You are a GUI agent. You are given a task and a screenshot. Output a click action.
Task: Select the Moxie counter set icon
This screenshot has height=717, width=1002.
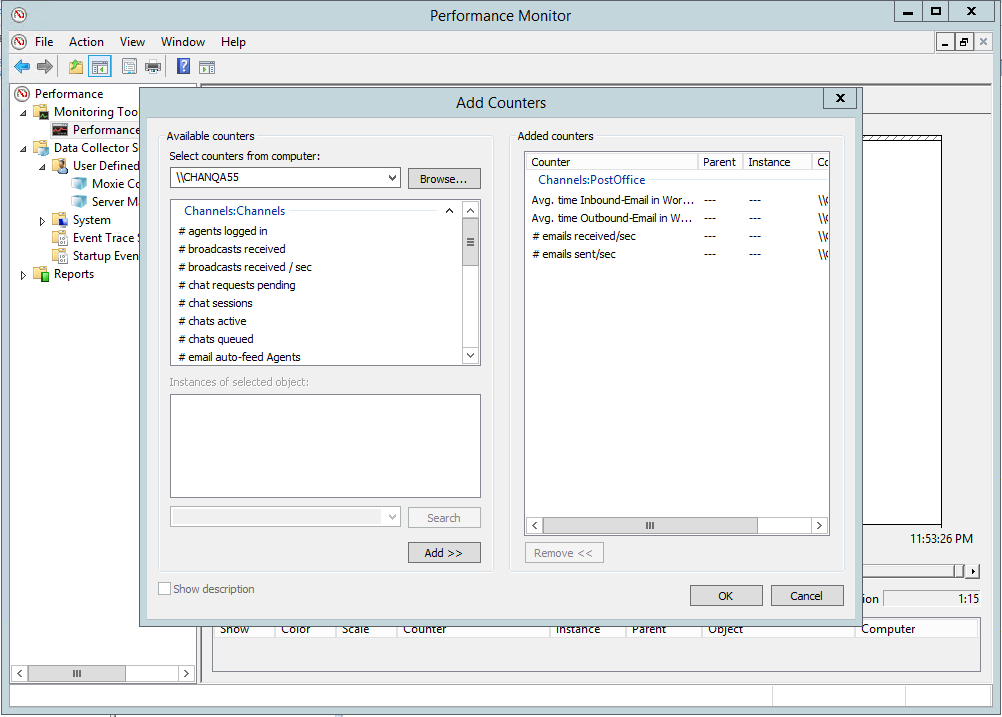[x=79, y=183]
